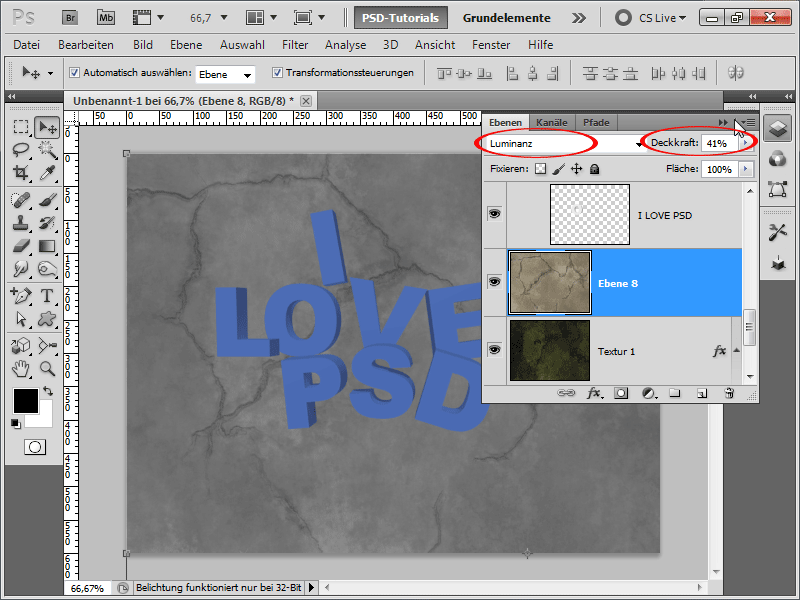800x600 pixels.
Task: Hide the I LOVE PSD layer
Action: pos(494,214)
